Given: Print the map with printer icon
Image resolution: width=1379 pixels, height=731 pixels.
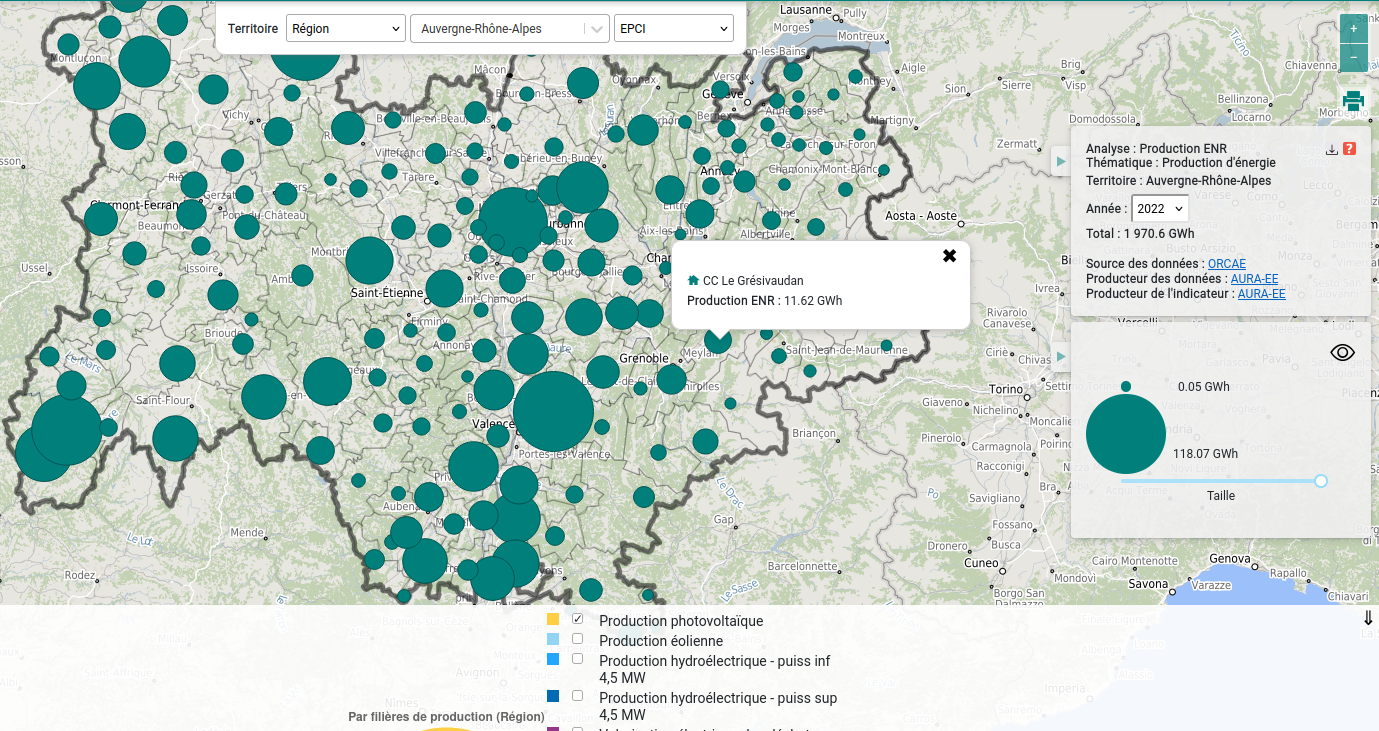Looking at the screenshot, I should click(1353, 100).
